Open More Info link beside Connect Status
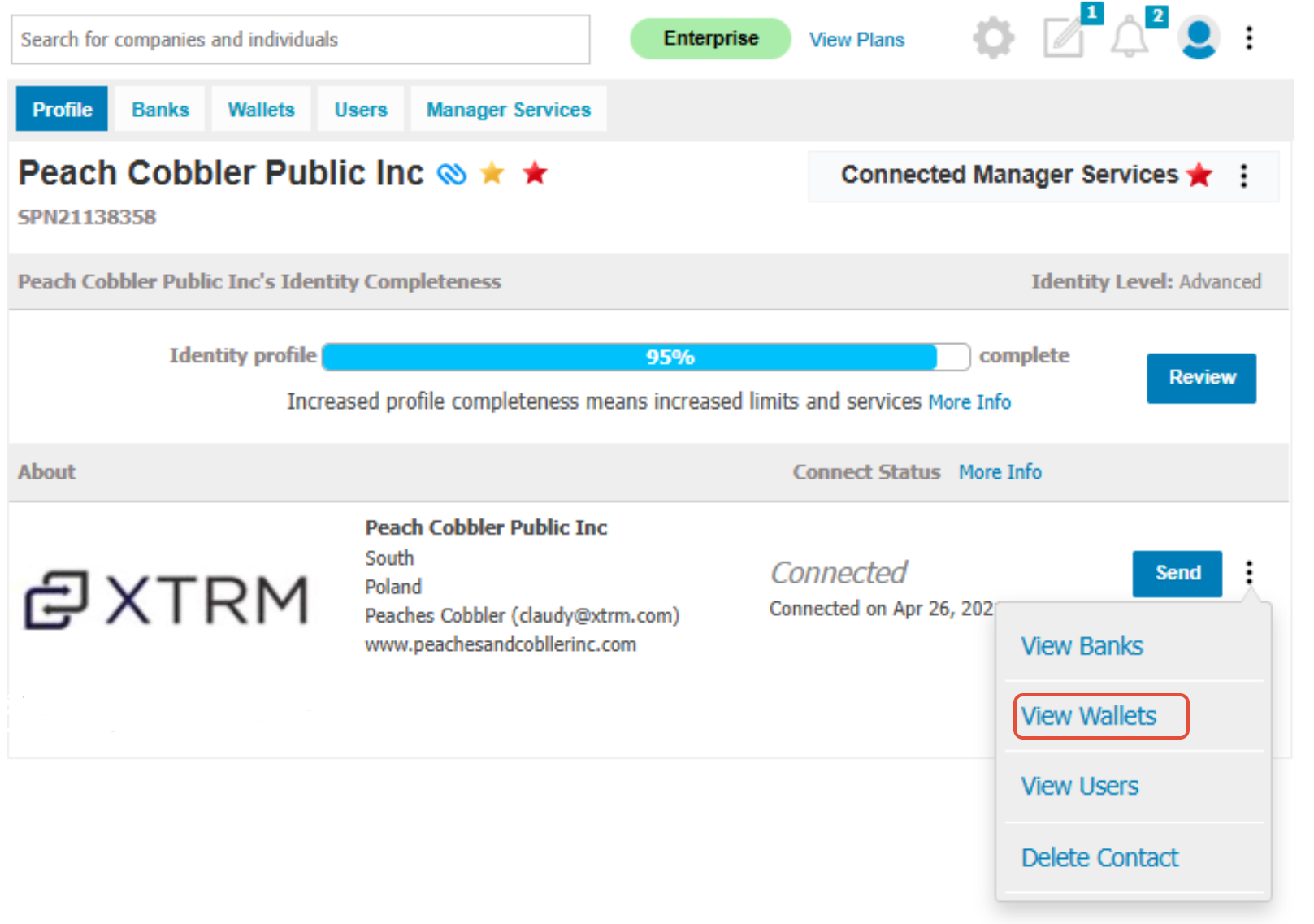Screen dimensions: 1314x924 click(1000, 472)
